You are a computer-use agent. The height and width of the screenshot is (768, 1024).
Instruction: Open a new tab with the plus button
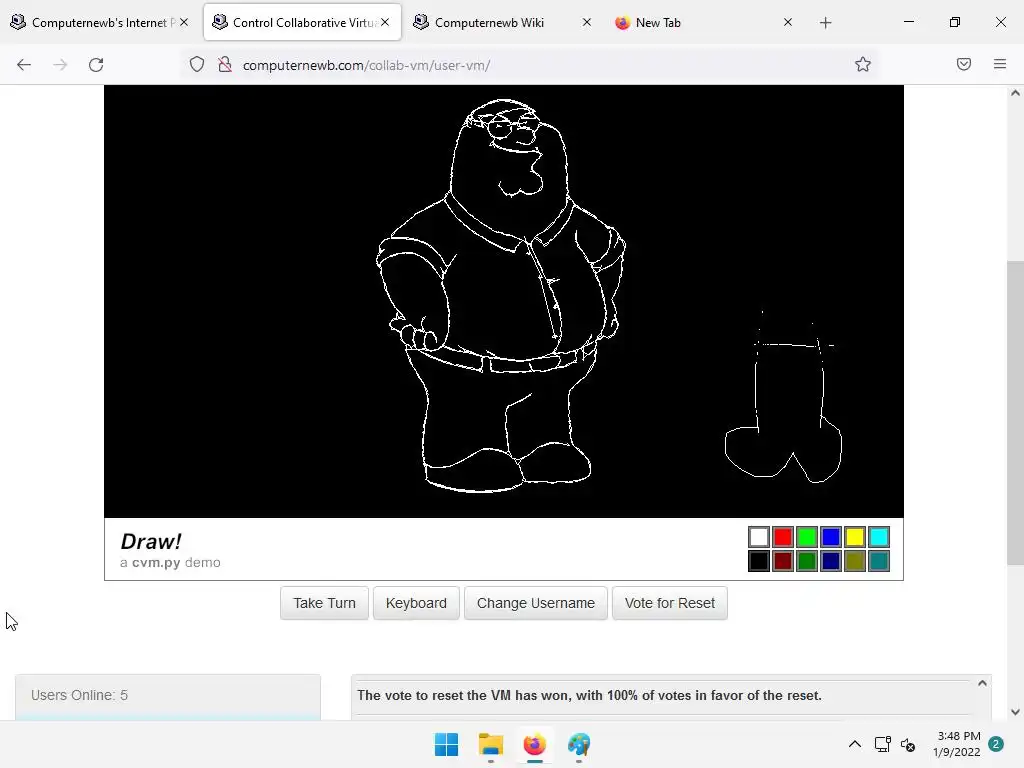[825, 23]
